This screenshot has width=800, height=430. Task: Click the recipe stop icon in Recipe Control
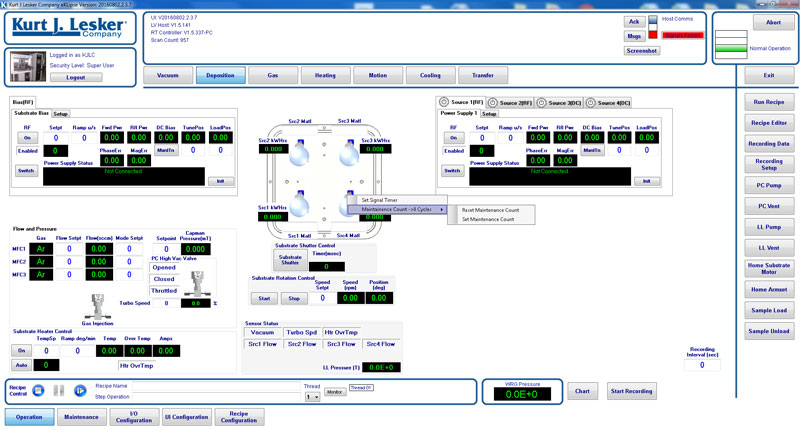pos(38,391)
